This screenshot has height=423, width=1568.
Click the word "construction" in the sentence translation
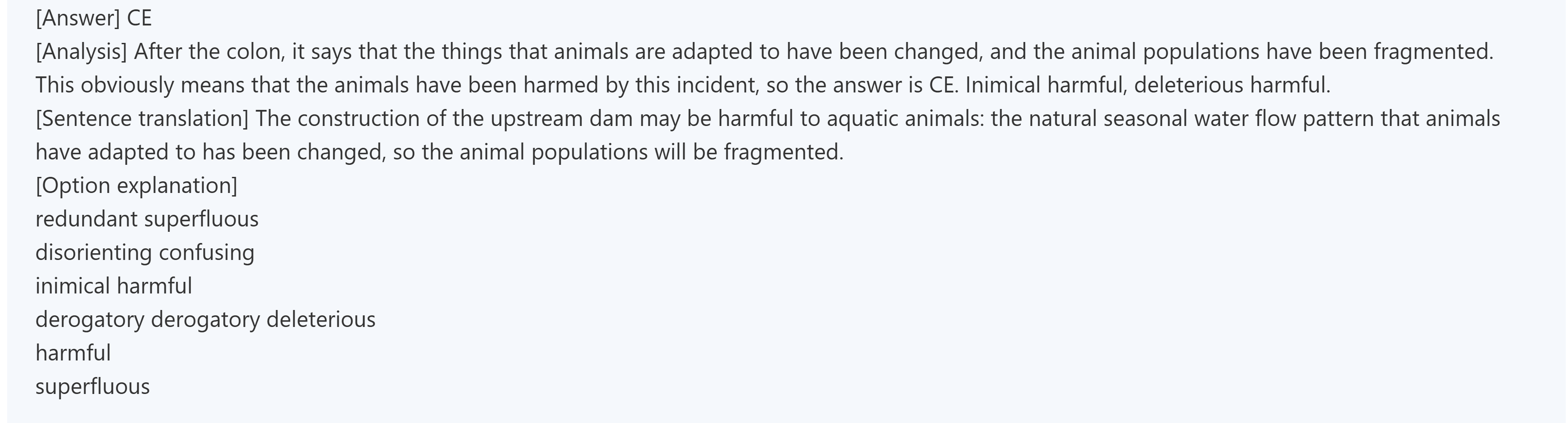pos(358,119)
